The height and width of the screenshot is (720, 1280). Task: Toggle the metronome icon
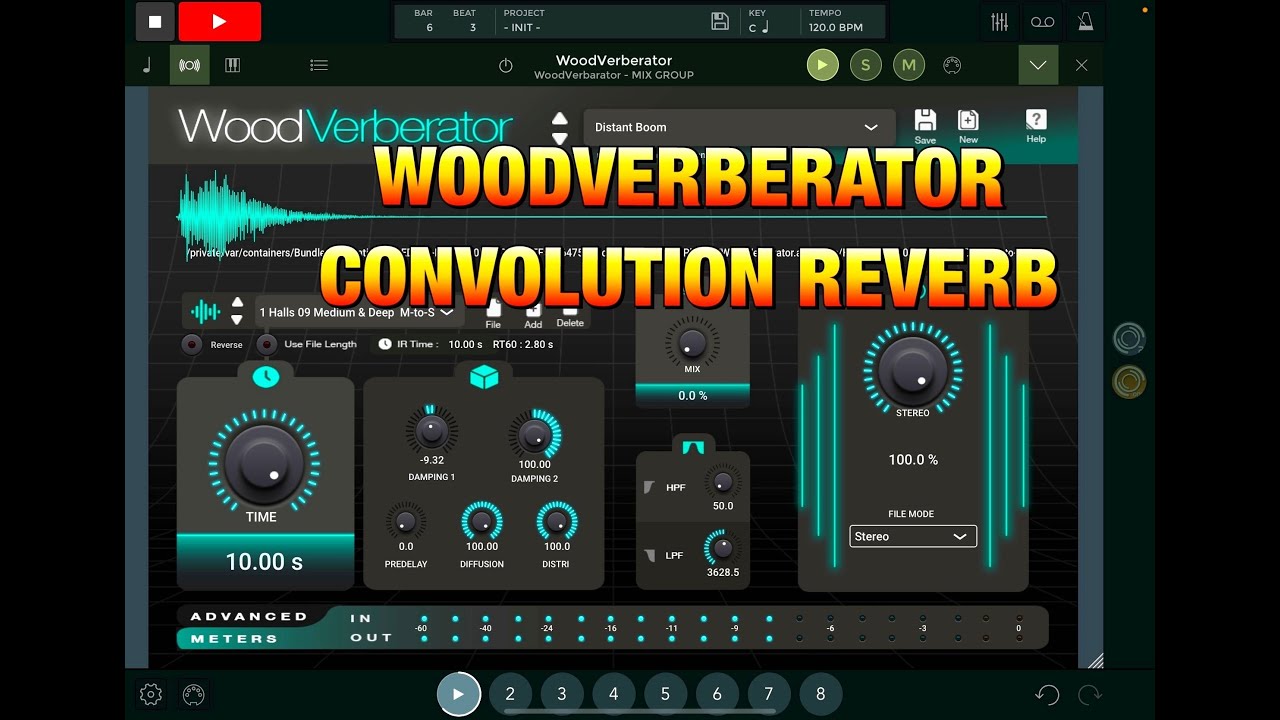click(x=1087, y=21)
